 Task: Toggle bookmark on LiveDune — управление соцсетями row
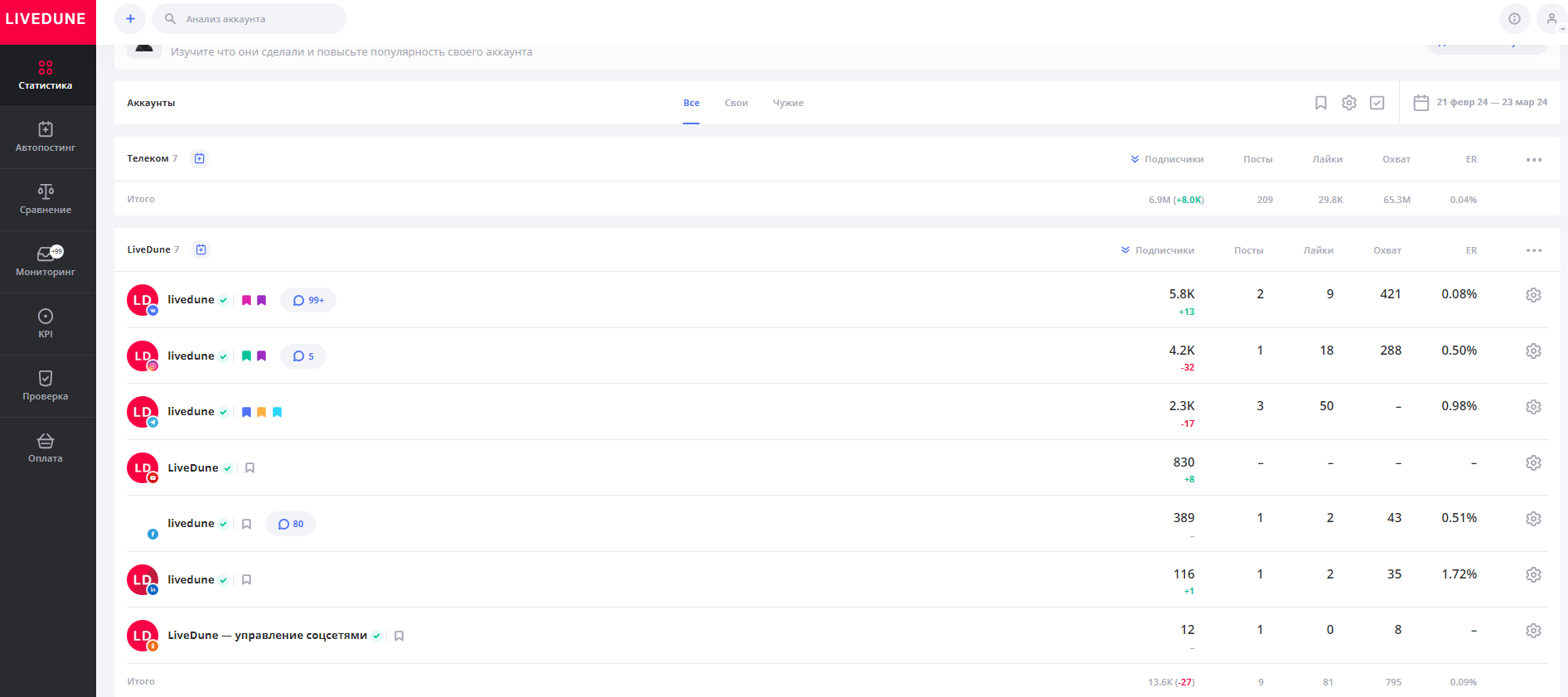[399, 636]
